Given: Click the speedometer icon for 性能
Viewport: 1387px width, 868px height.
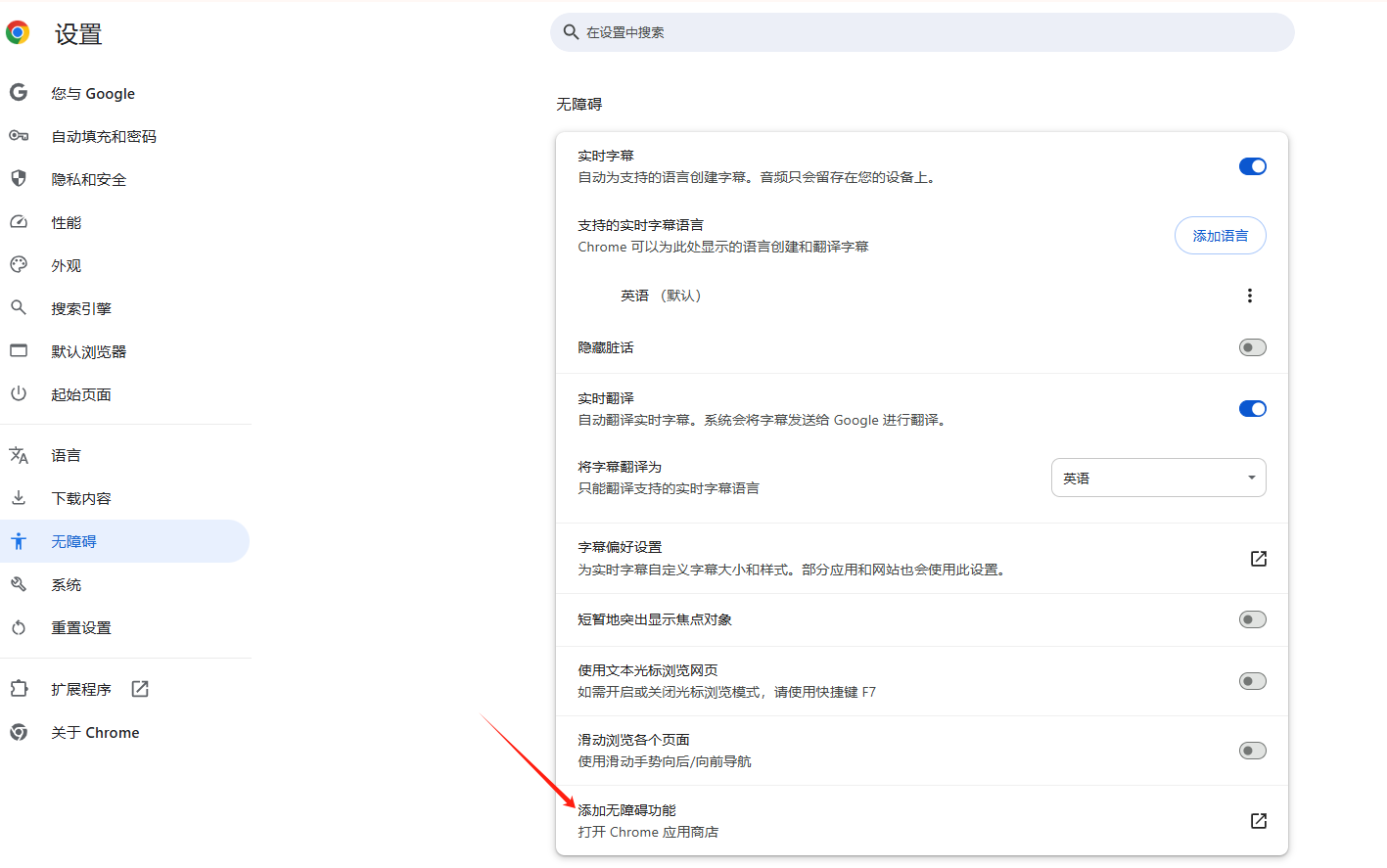Looking at the screenshot, I should point(19,221).
